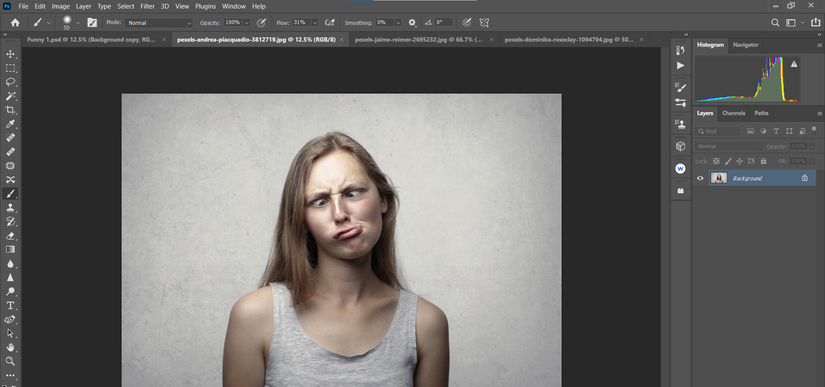This screenshot has height=387, width=825.
Task: Open the Smoothing 0% slider dropdown
Action: 398,23
